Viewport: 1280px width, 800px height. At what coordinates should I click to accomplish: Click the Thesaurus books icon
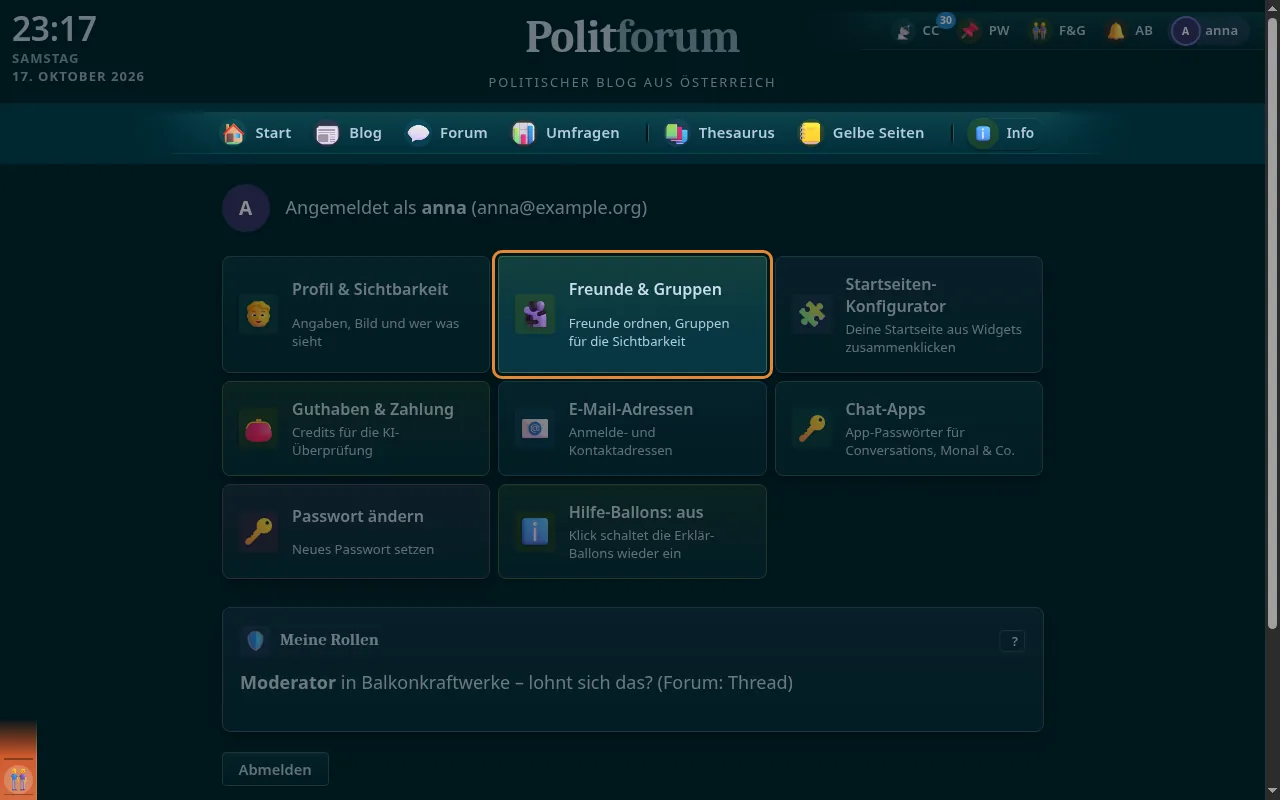coord(677,133)
